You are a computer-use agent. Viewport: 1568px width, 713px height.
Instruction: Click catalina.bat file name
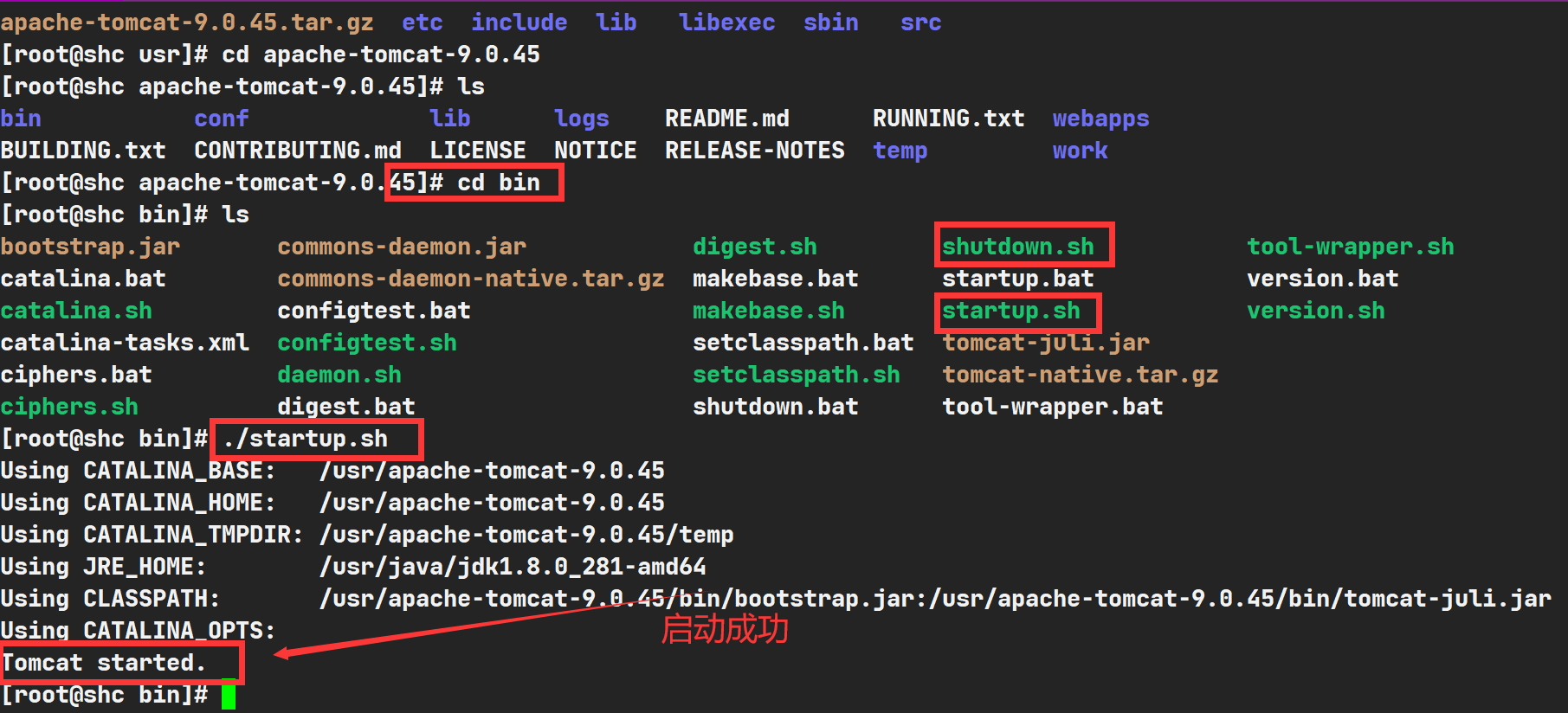(83, 279)
